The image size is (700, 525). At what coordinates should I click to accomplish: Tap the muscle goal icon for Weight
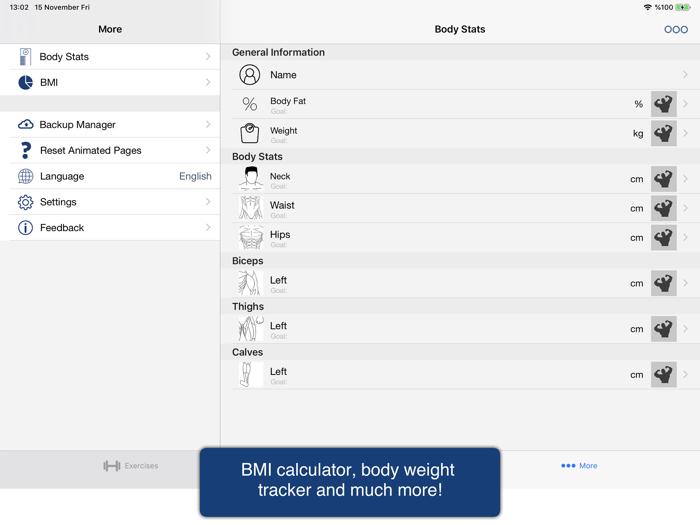[663, 133]
